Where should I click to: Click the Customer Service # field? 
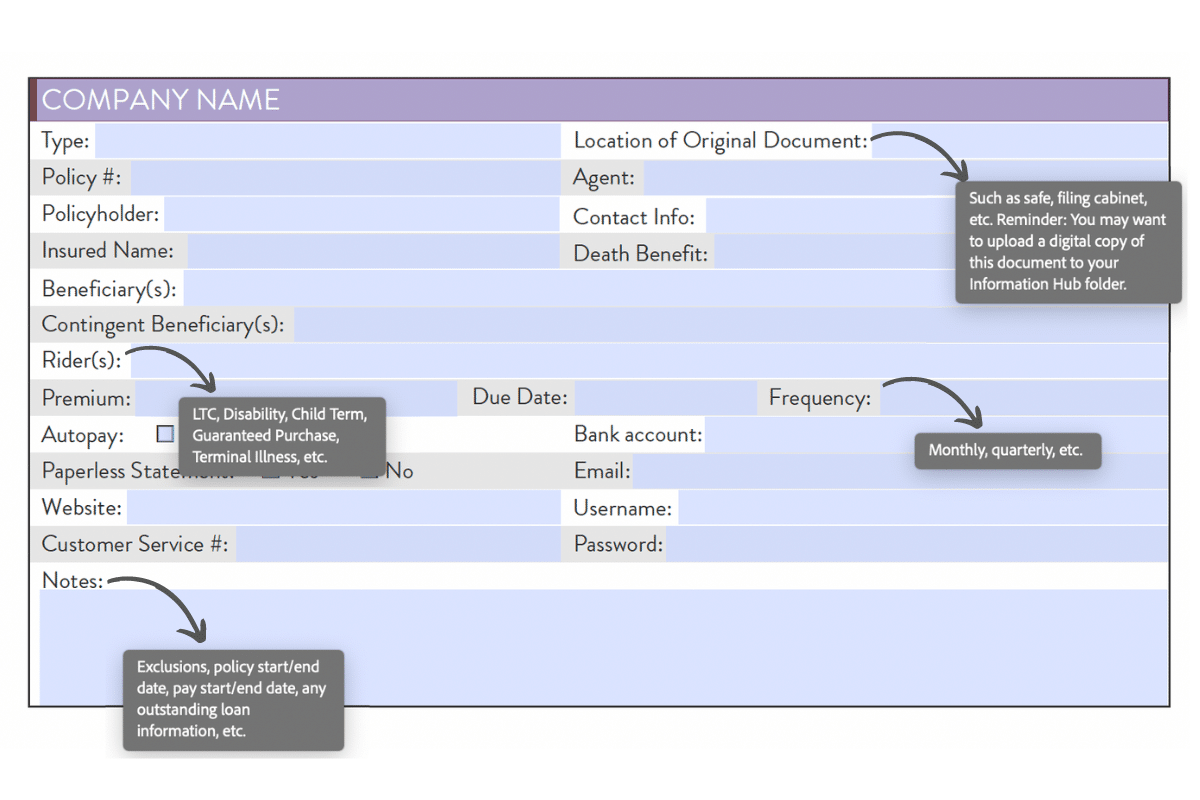pyautogui.click(x=390, y=544)
